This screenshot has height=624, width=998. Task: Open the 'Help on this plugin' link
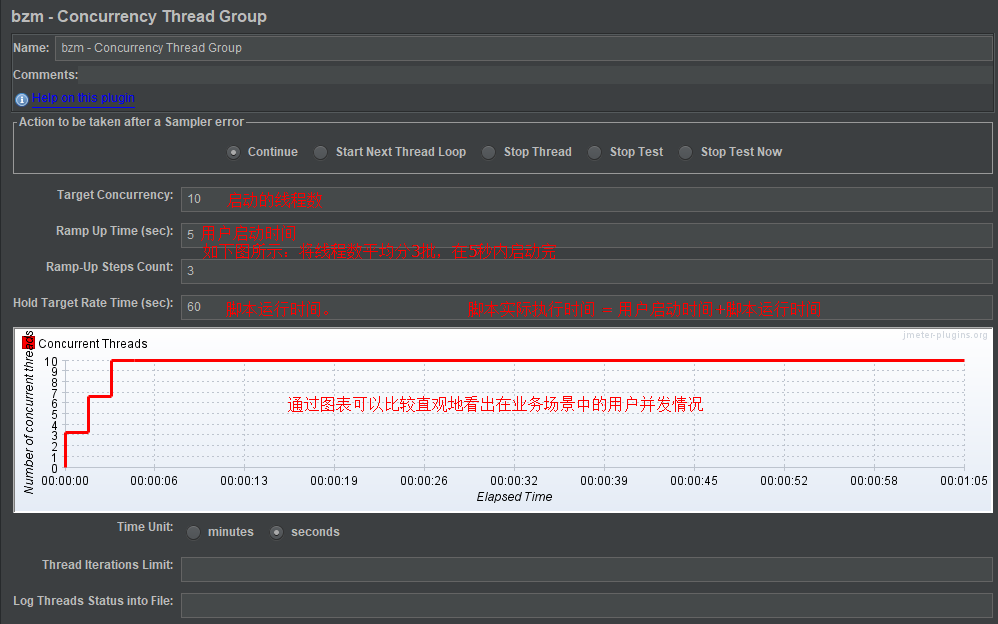coord(83,98)
